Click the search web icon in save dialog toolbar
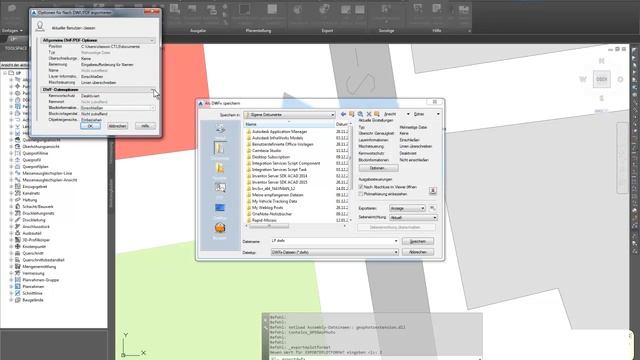 point(360,114)
